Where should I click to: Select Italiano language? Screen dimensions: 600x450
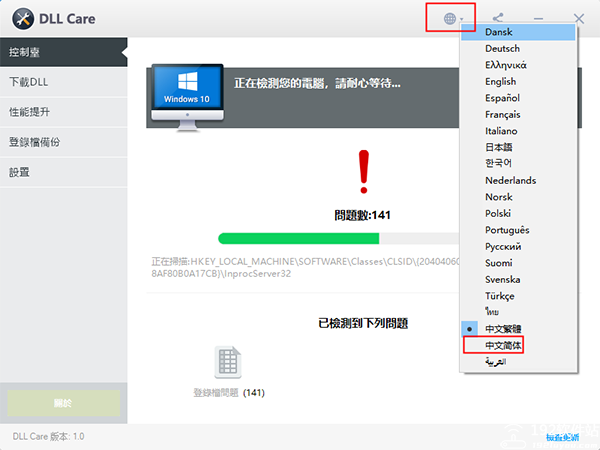(518, 131)
